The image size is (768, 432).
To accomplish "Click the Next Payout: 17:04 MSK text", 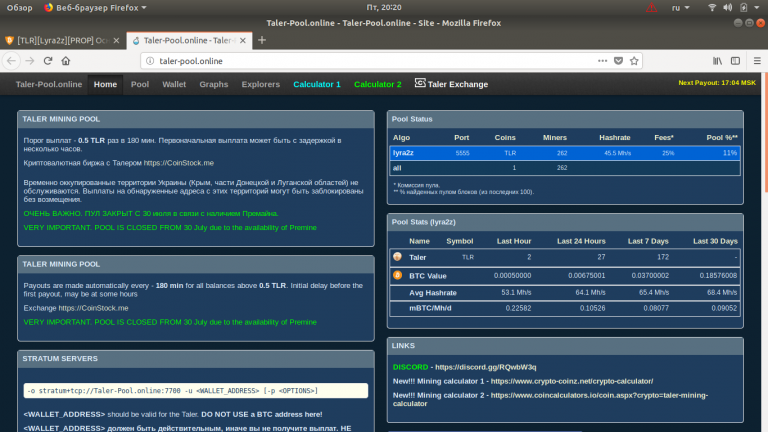I will click(x=717, y=83).
